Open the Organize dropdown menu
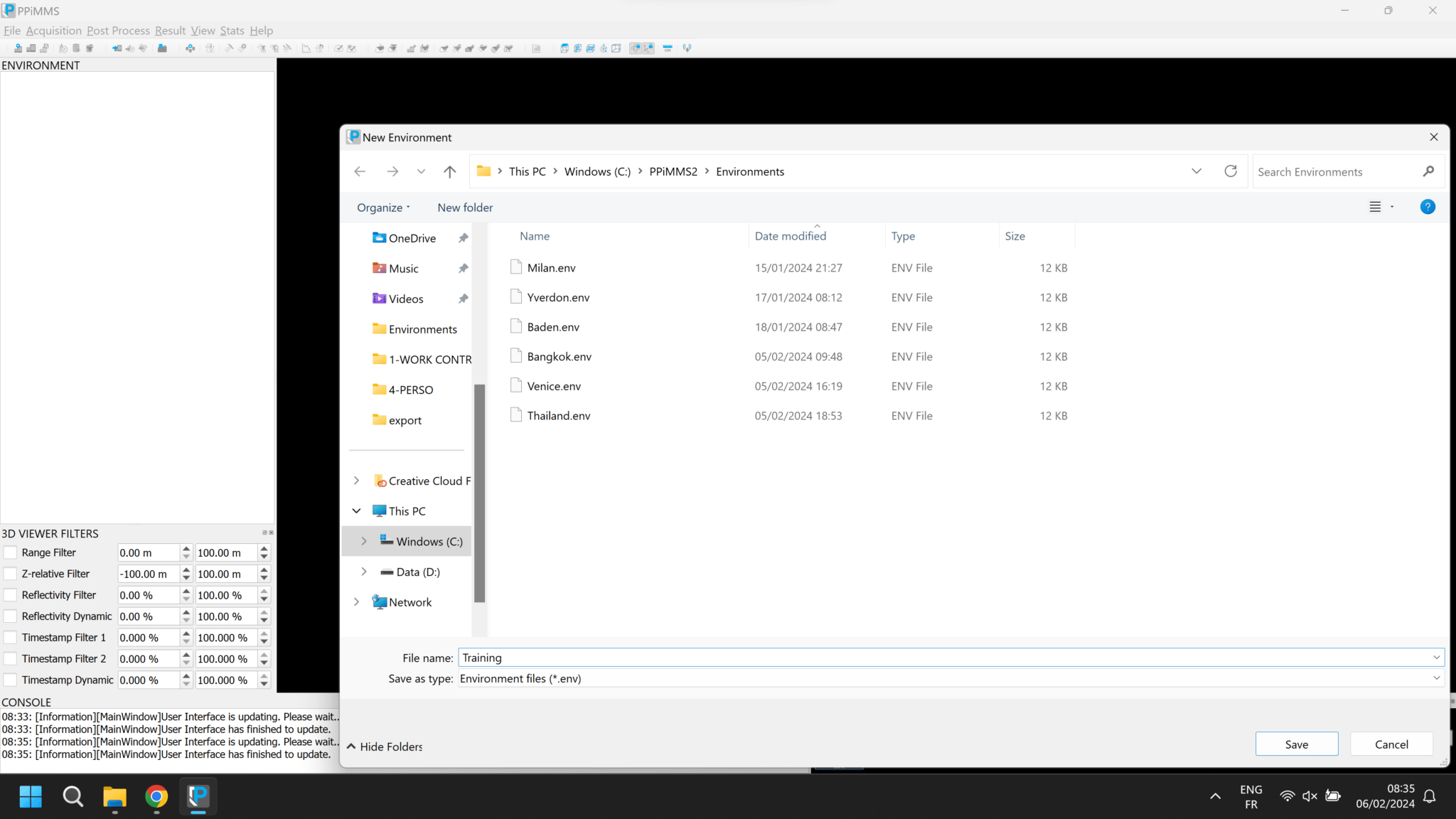 point(382,207)
